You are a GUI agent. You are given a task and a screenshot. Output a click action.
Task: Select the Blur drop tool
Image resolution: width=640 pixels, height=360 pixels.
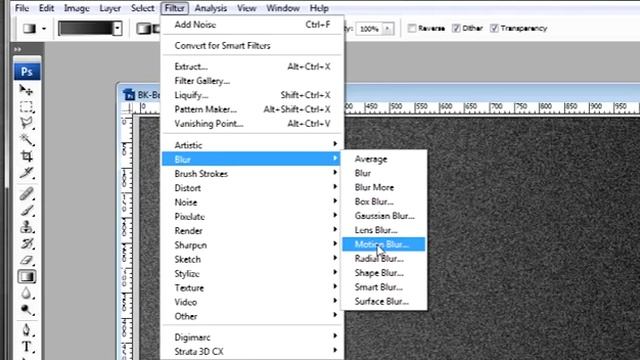[x=27, y=293]
